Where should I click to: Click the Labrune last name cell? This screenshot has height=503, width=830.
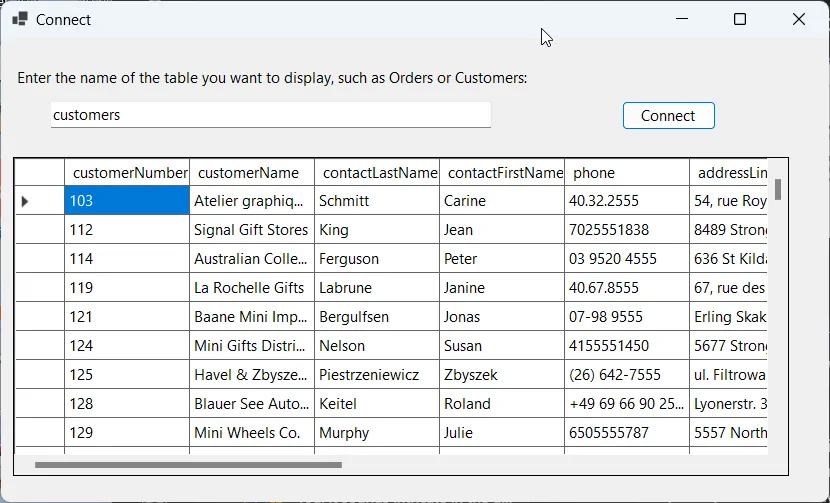click(x=376, y=288)
